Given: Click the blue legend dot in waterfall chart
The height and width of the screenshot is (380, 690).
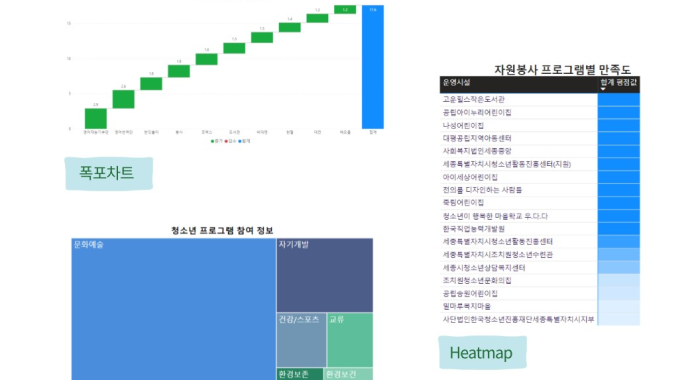Looking at the screenshot, I should coord(240,141).
